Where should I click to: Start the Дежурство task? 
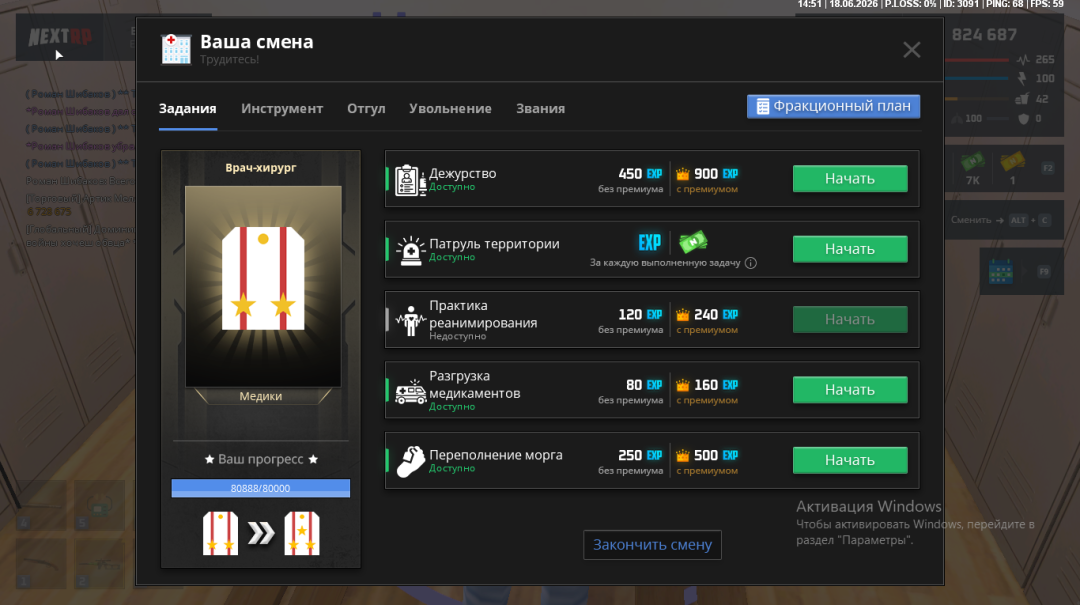[850, 178]
